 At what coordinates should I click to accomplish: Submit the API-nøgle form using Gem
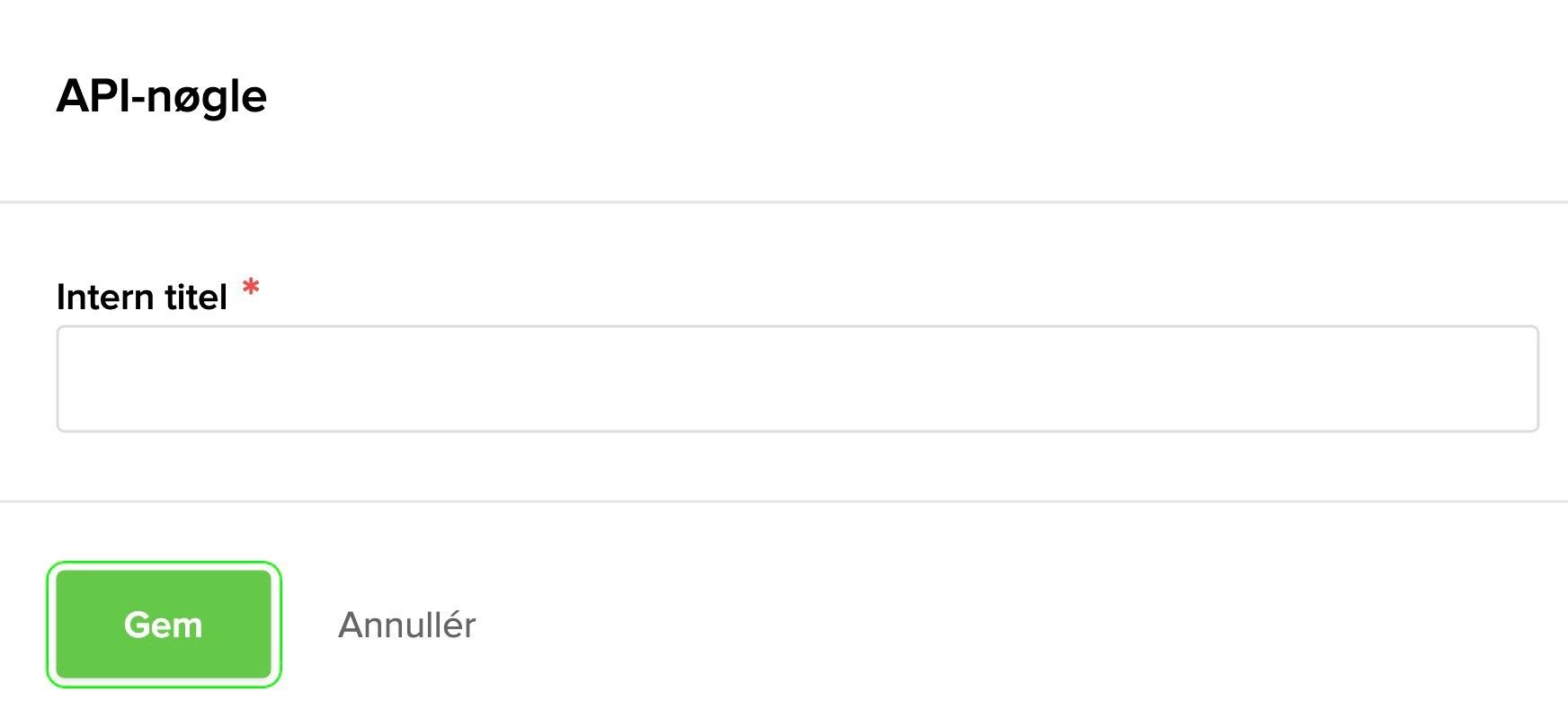[164, 625]
